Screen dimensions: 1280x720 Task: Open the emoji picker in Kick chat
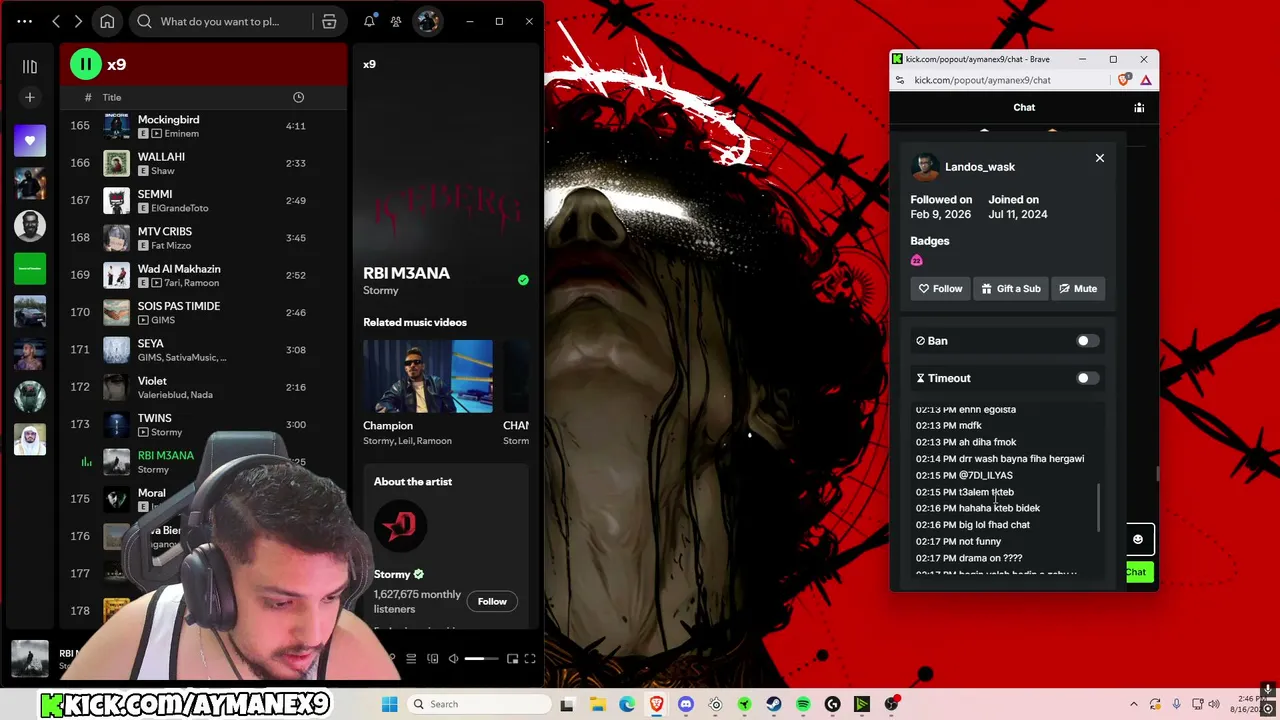(x=1138, y=539)
